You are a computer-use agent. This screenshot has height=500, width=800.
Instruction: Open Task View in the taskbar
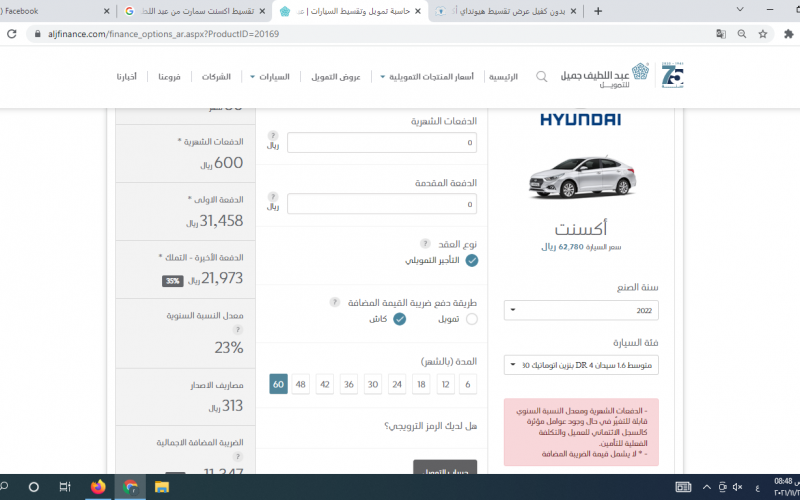click(x=65, y=487)
